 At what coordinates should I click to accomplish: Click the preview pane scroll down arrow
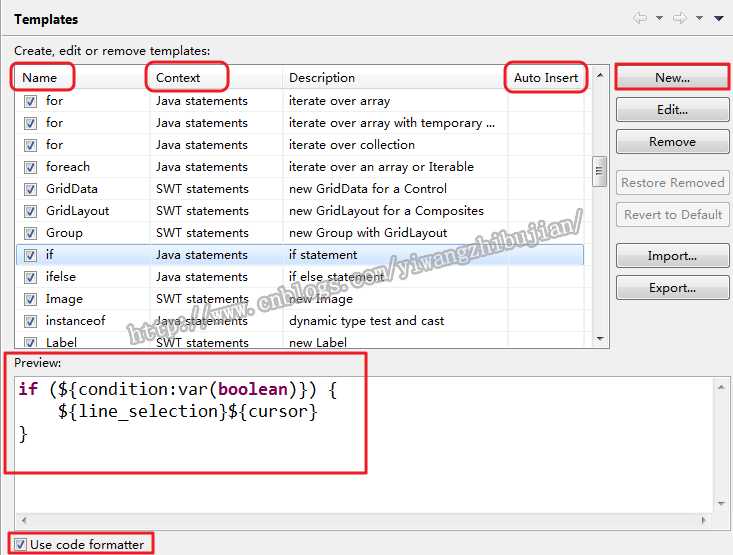720,503
